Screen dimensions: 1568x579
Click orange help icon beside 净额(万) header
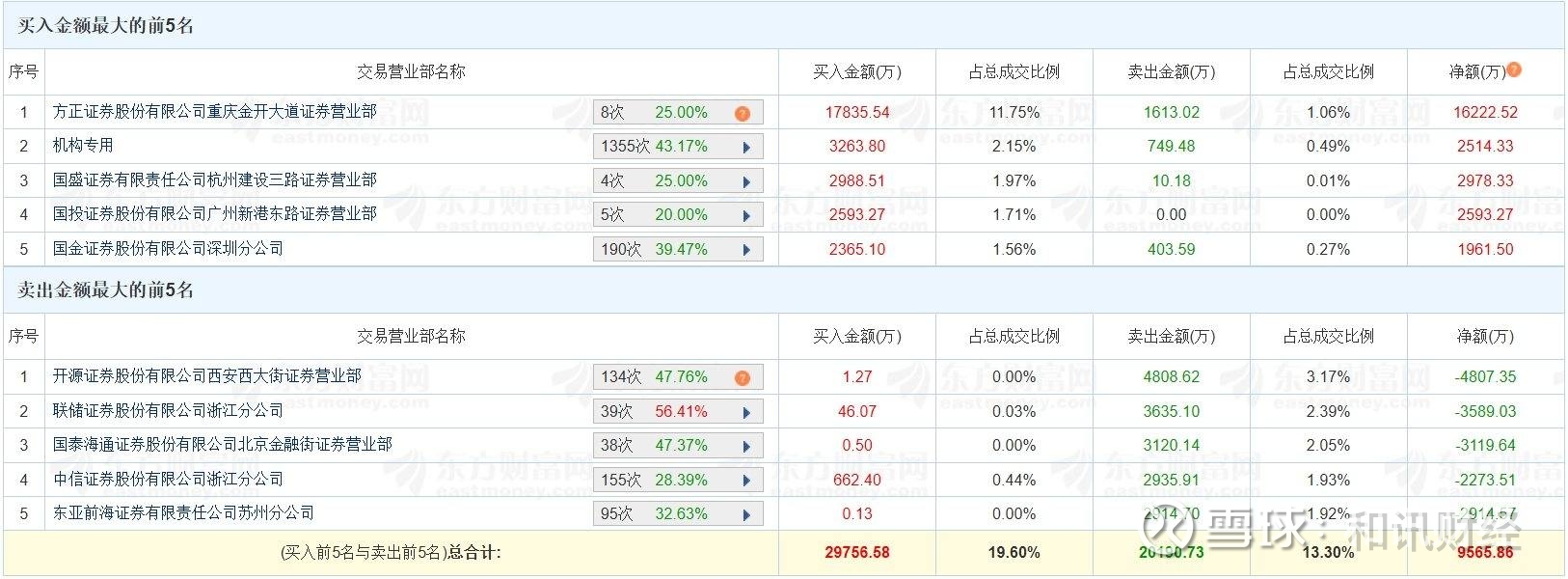pos(1514,69)
